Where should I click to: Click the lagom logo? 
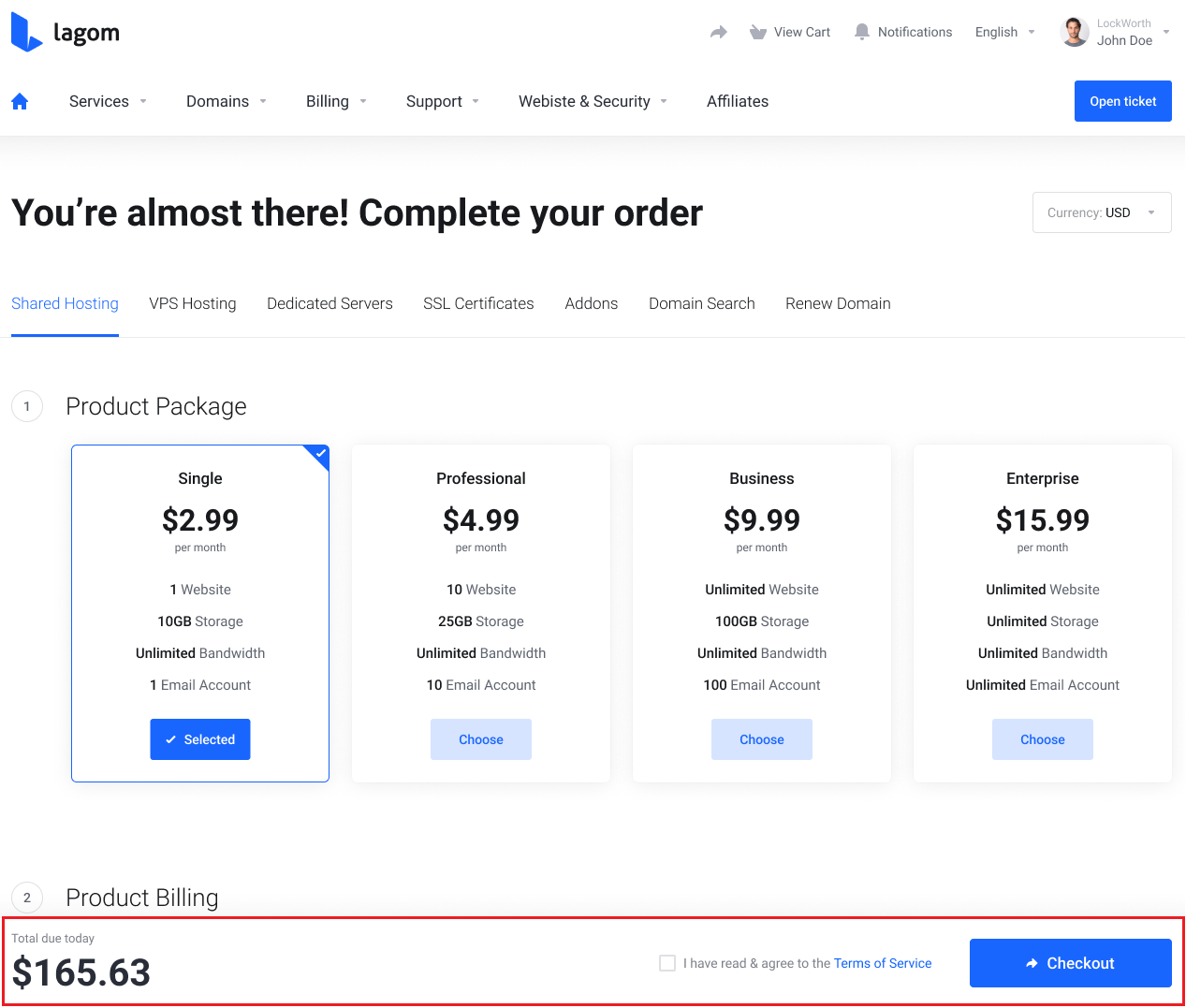tap(66, 33)
